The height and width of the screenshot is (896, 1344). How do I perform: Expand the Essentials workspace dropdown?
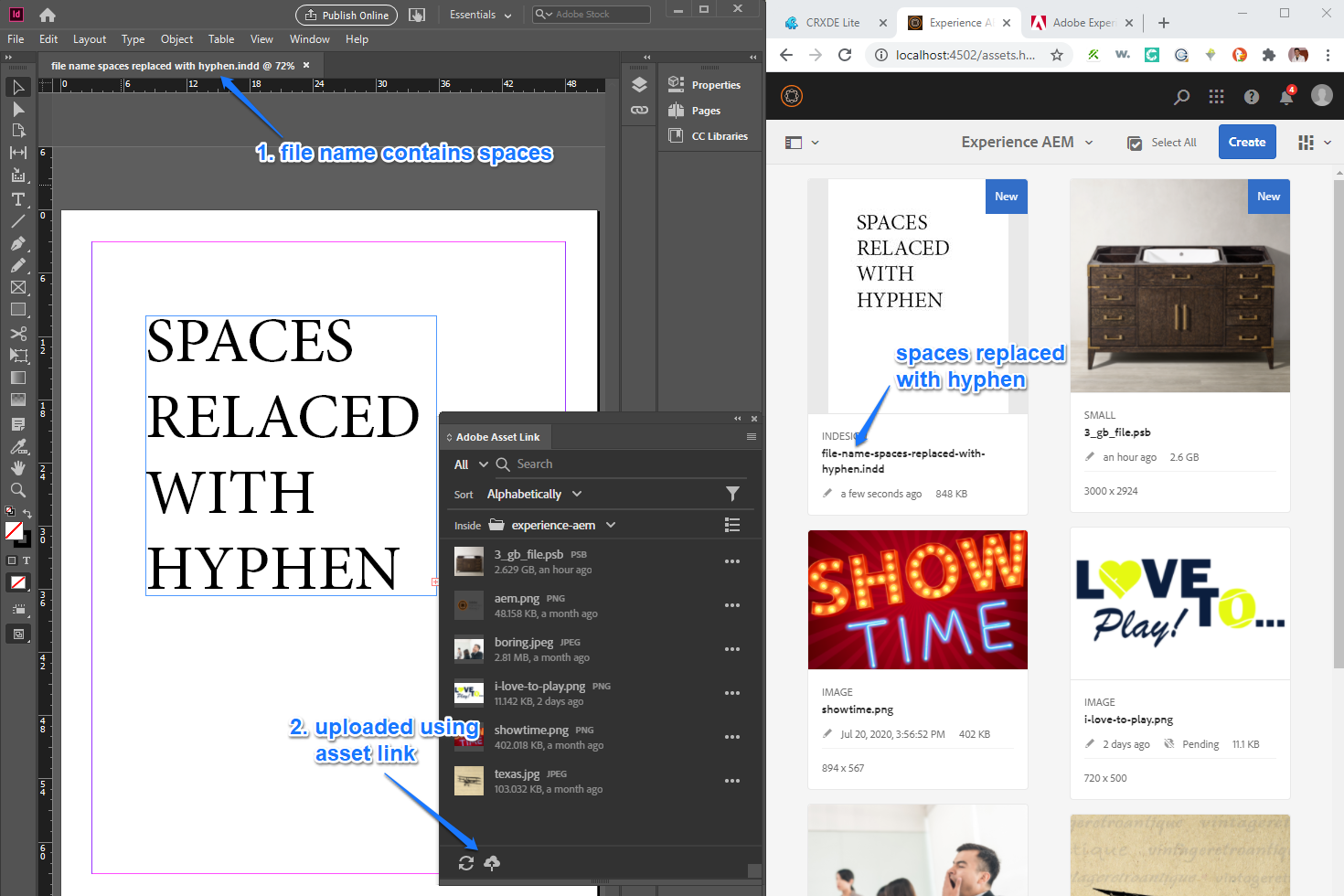click(480, 15)
